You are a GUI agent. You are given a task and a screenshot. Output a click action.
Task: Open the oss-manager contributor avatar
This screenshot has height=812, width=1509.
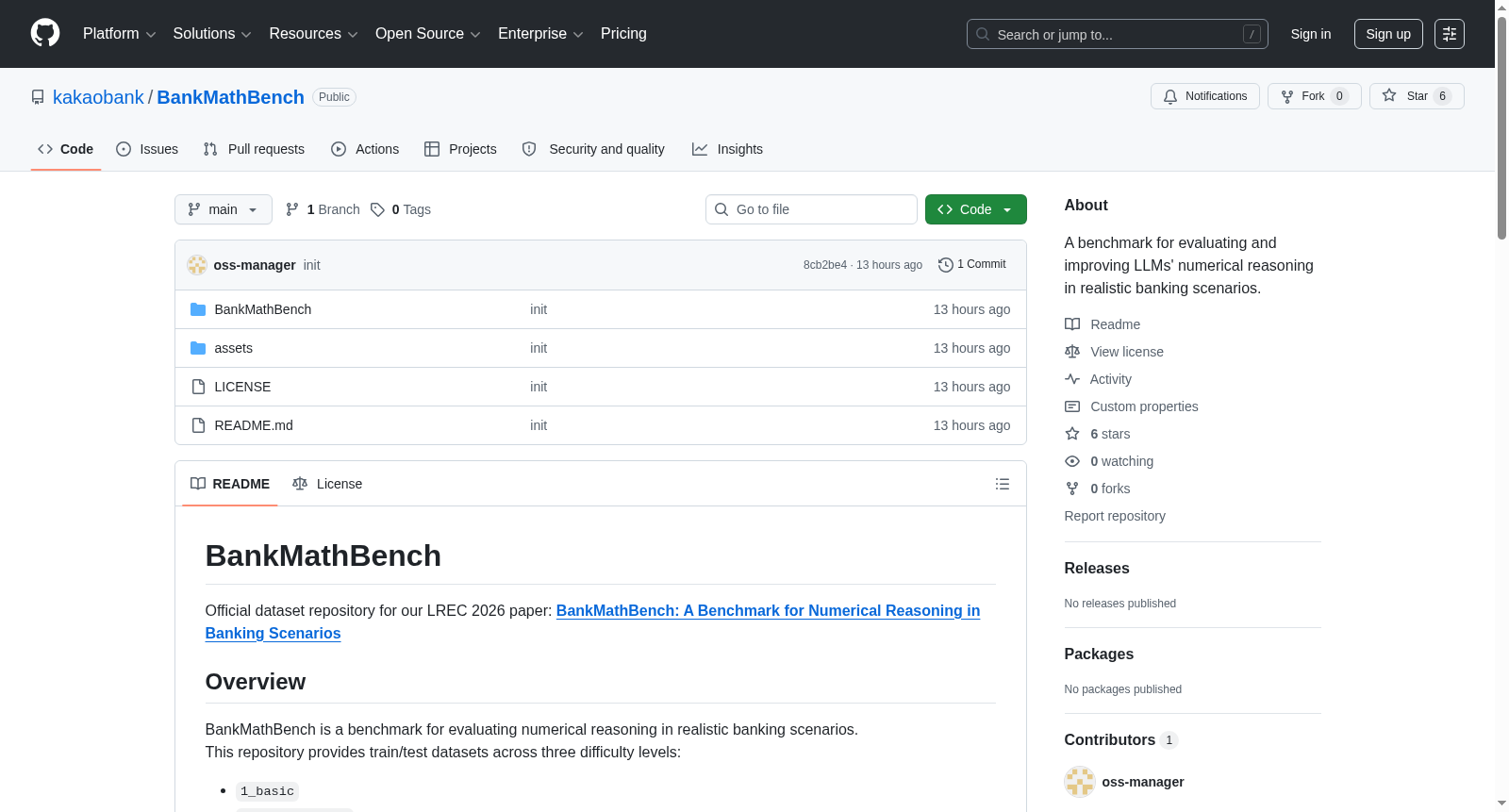tap(1080, 782)
